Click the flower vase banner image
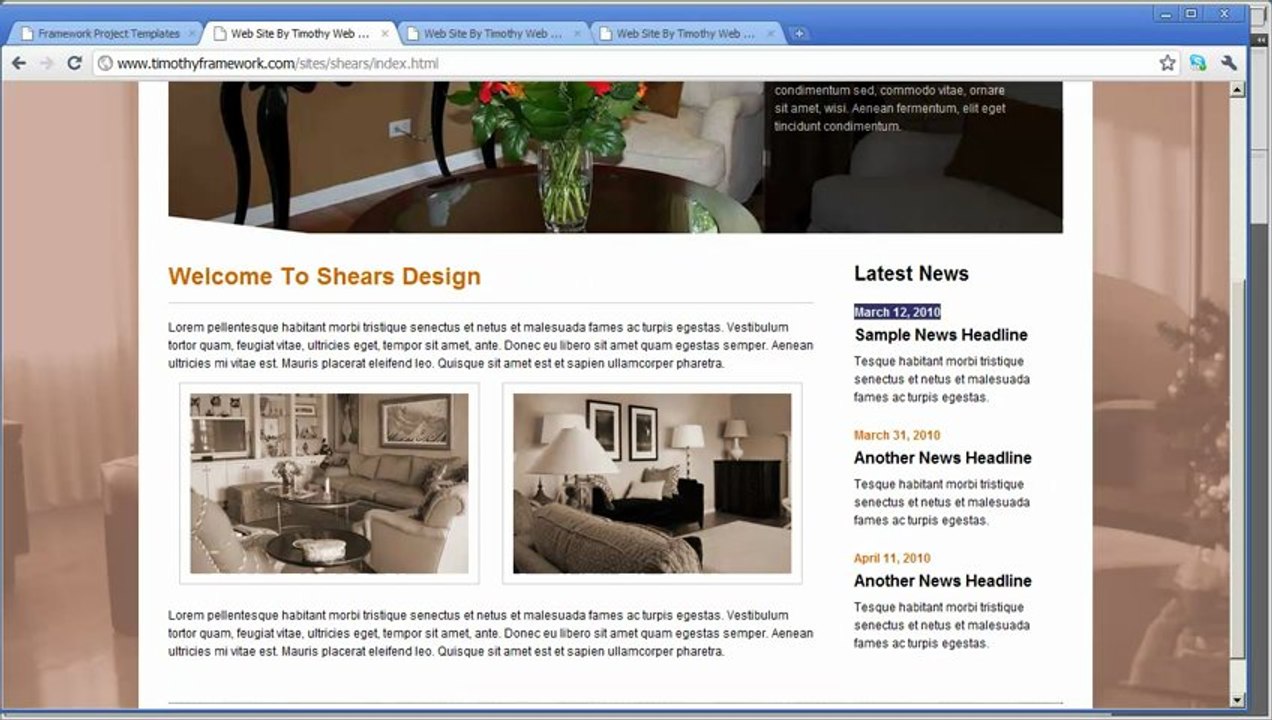 pyautogui.click(x=615, y=158)
